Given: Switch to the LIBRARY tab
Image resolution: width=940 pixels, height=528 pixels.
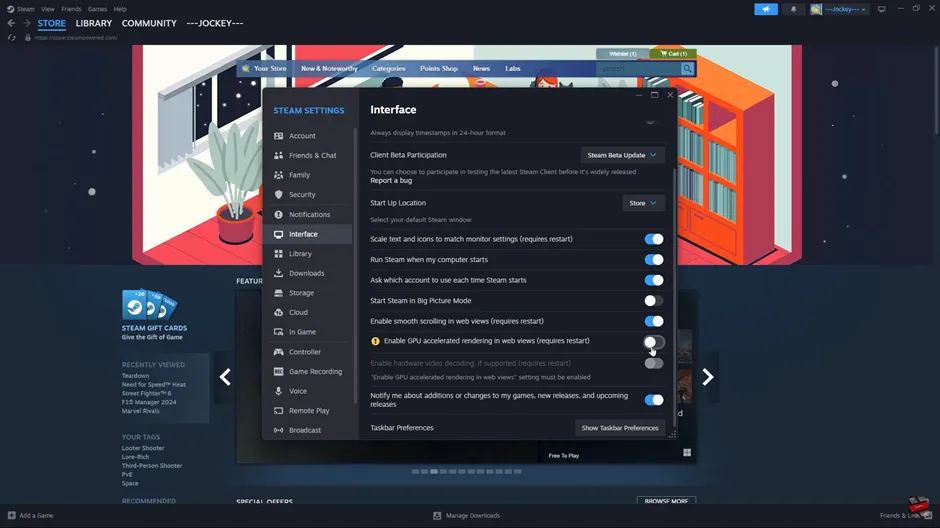Looking at the screenshot, I should tap(94, 23).
